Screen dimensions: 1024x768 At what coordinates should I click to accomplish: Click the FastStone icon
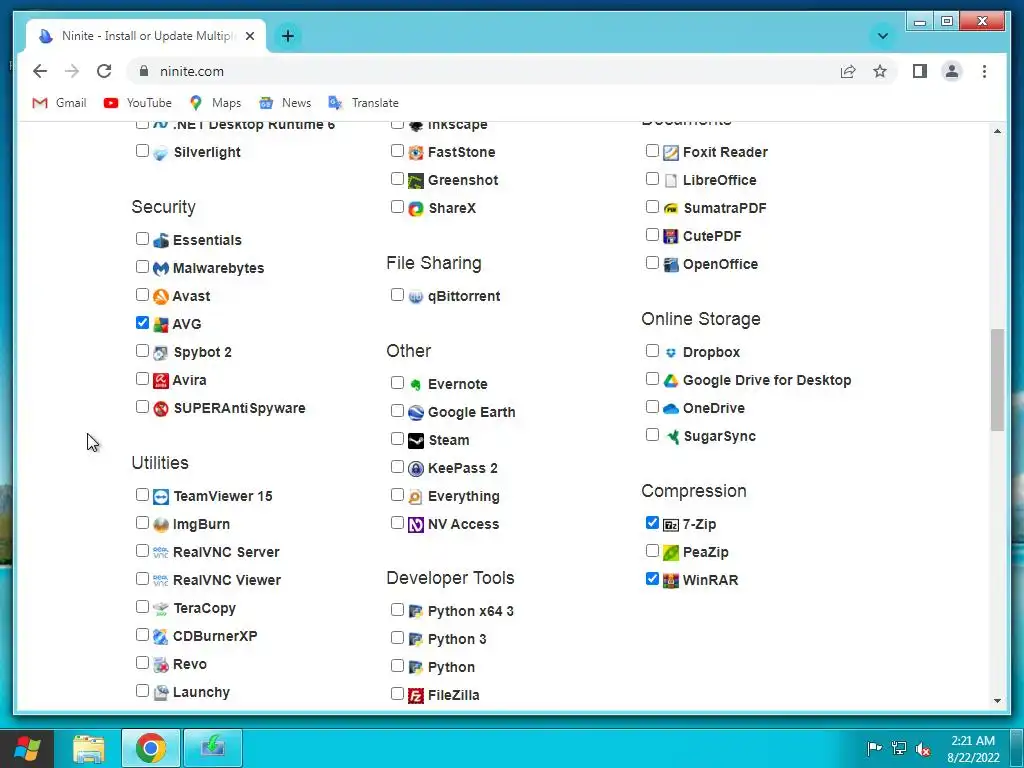(x=416, y=153)
